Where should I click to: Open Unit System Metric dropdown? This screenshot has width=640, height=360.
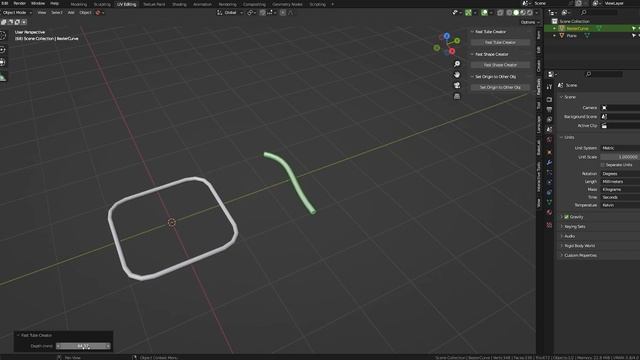620,148
